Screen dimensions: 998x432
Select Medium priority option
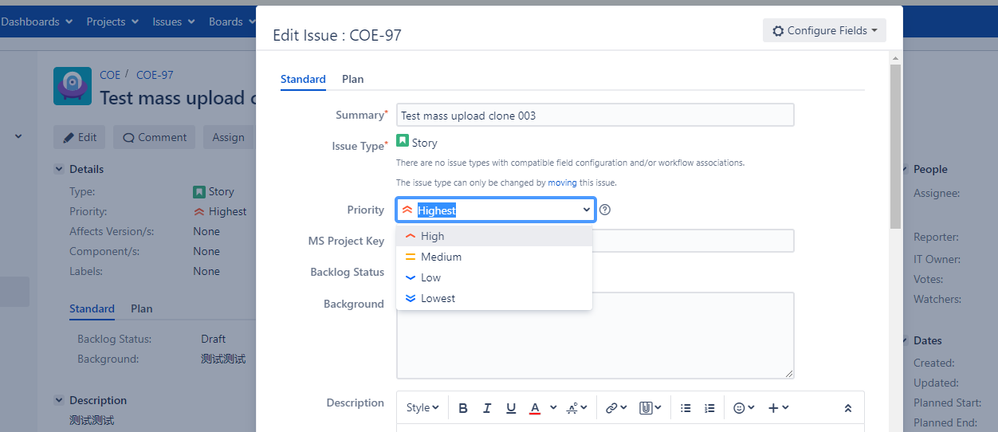coord(494,257)
